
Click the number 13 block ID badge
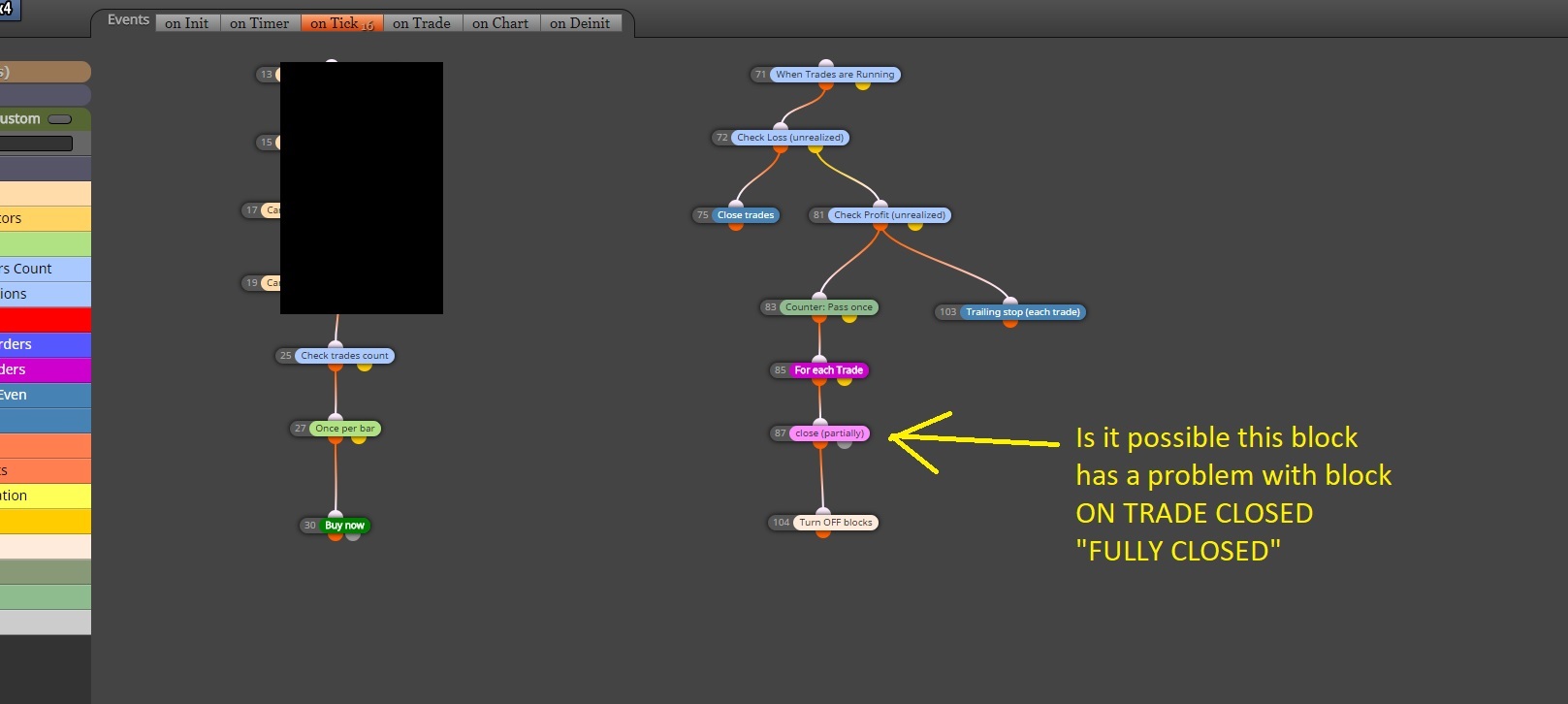coord(266,75)
